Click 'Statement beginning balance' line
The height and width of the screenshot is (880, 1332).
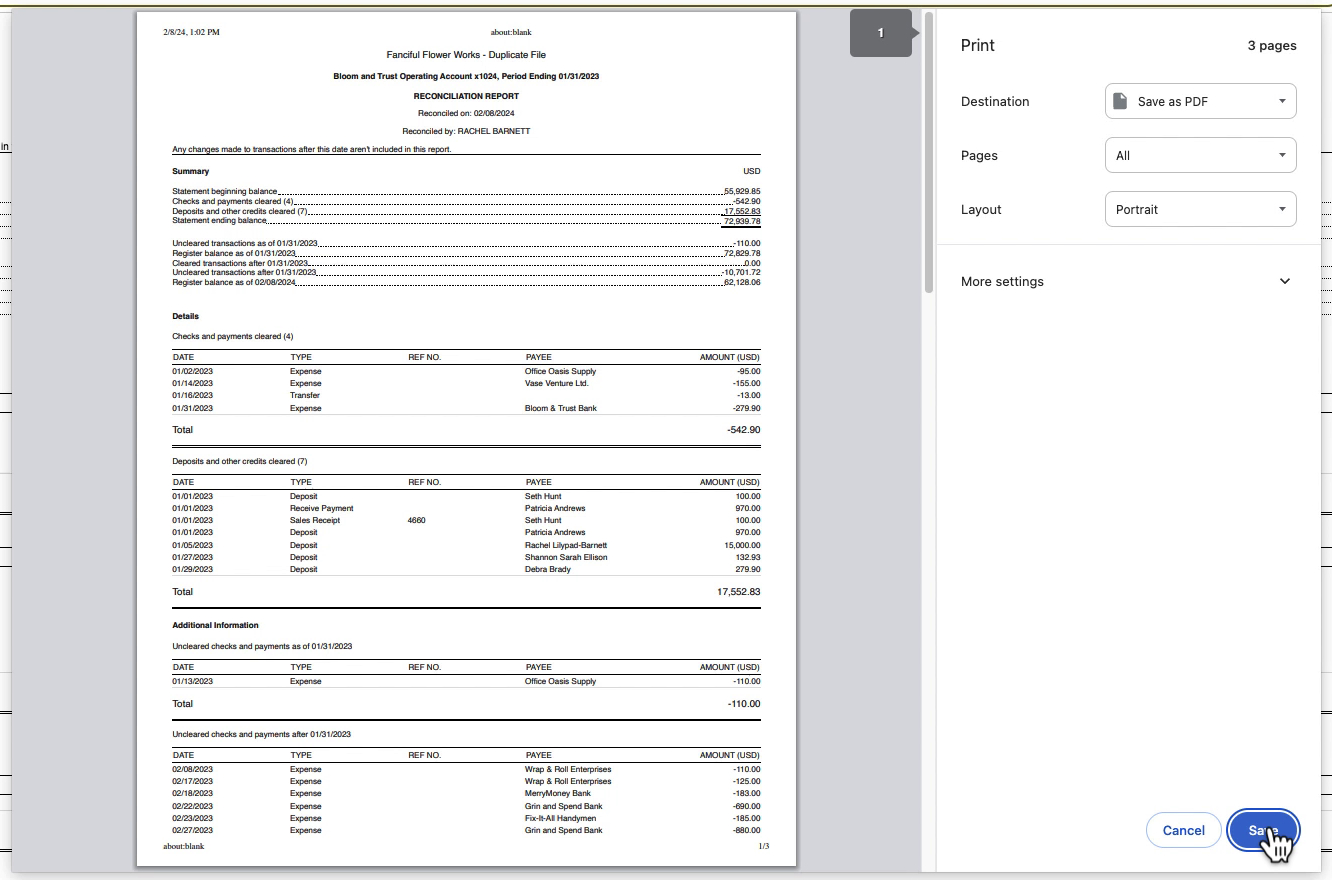coord(466,190)
